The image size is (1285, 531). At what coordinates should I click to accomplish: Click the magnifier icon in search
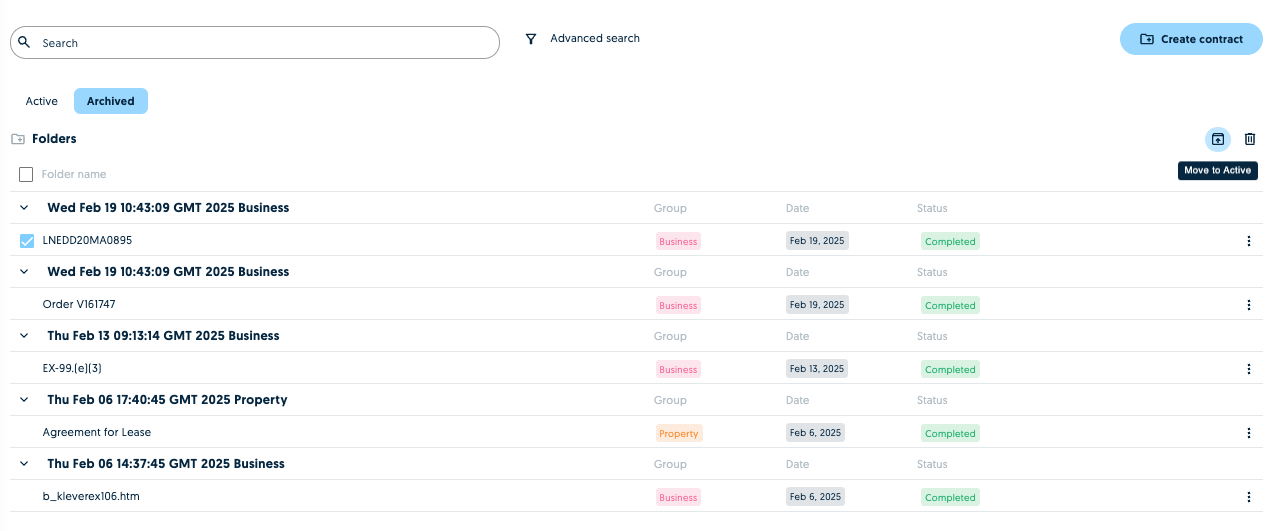[25, 43]
